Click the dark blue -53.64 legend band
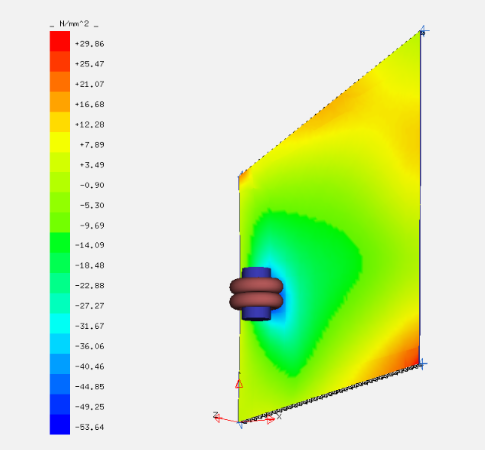This screenshot has height=450, width=485. (60, 424)
